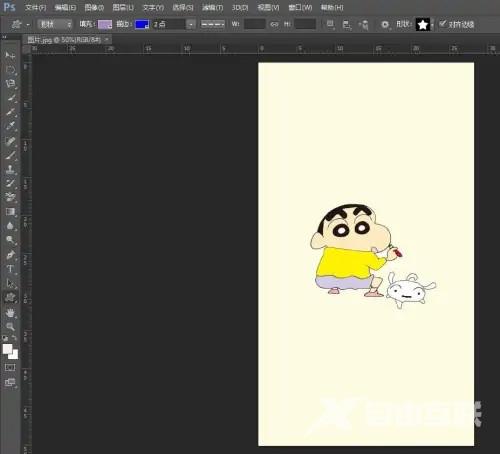Select the Eraser tool
The image size is (500, 454).
(10, 197)
